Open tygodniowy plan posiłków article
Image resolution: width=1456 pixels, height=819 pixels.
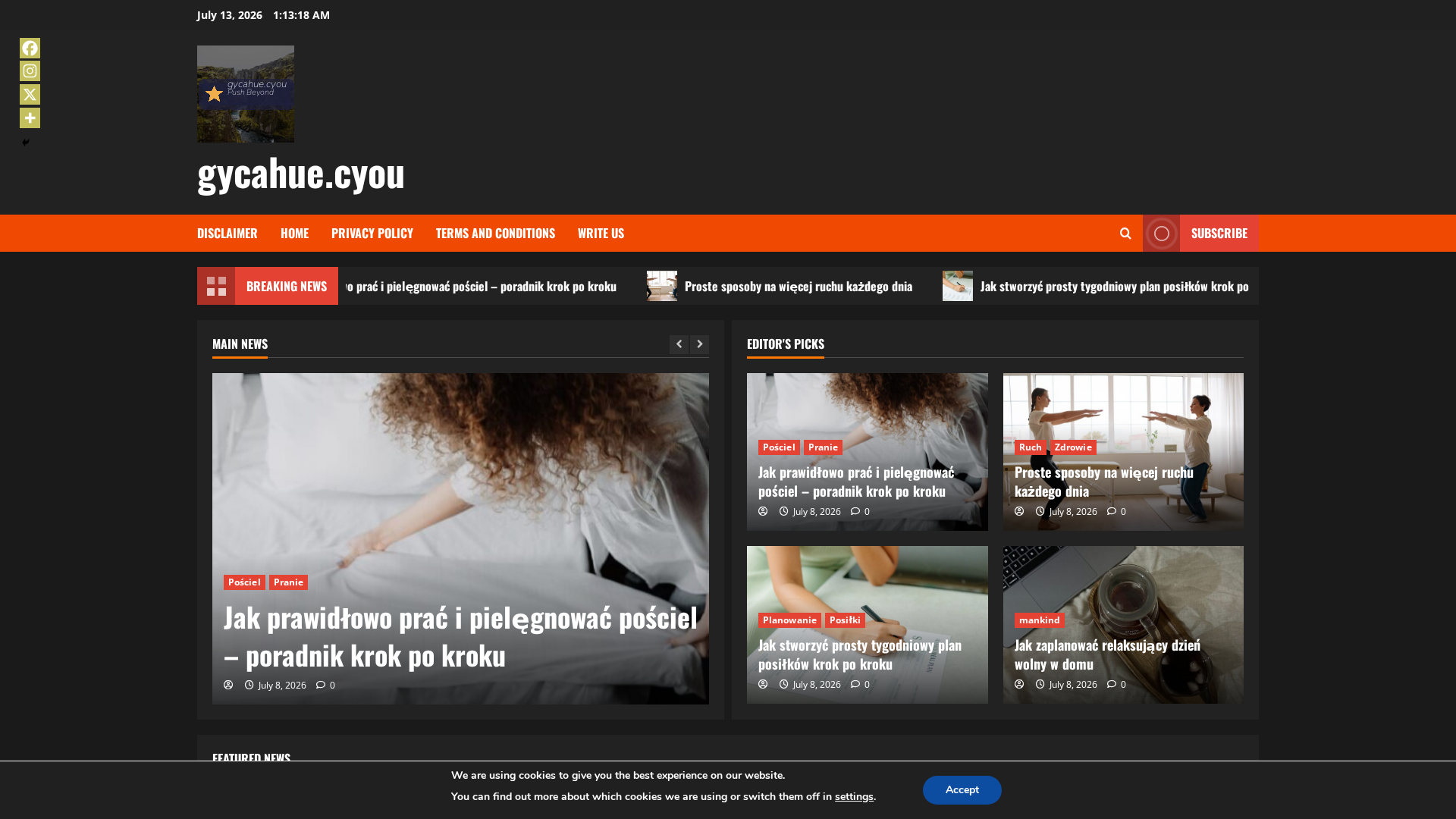point(860,654)
